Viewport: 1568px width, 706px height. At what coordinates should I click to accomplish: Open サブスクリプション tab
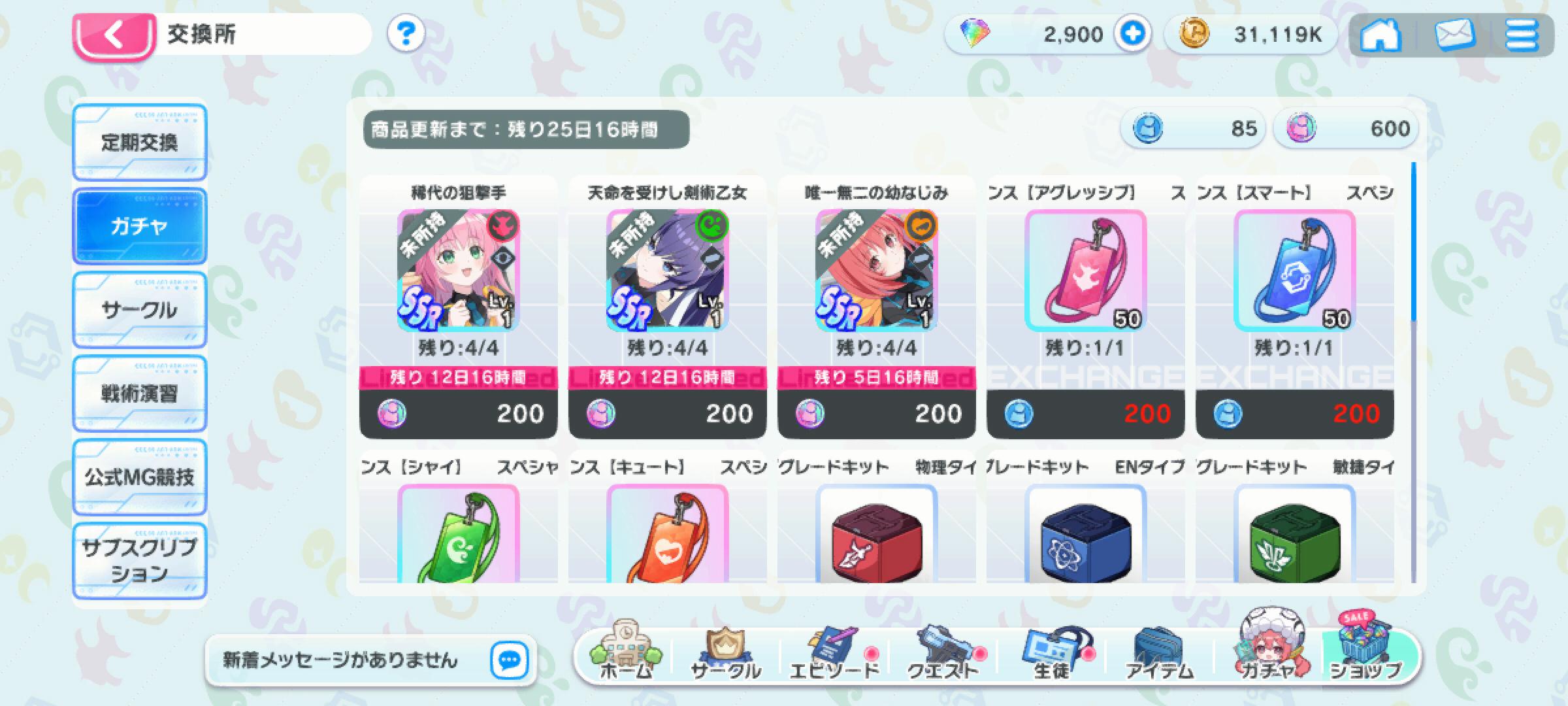tap(139, 561)
